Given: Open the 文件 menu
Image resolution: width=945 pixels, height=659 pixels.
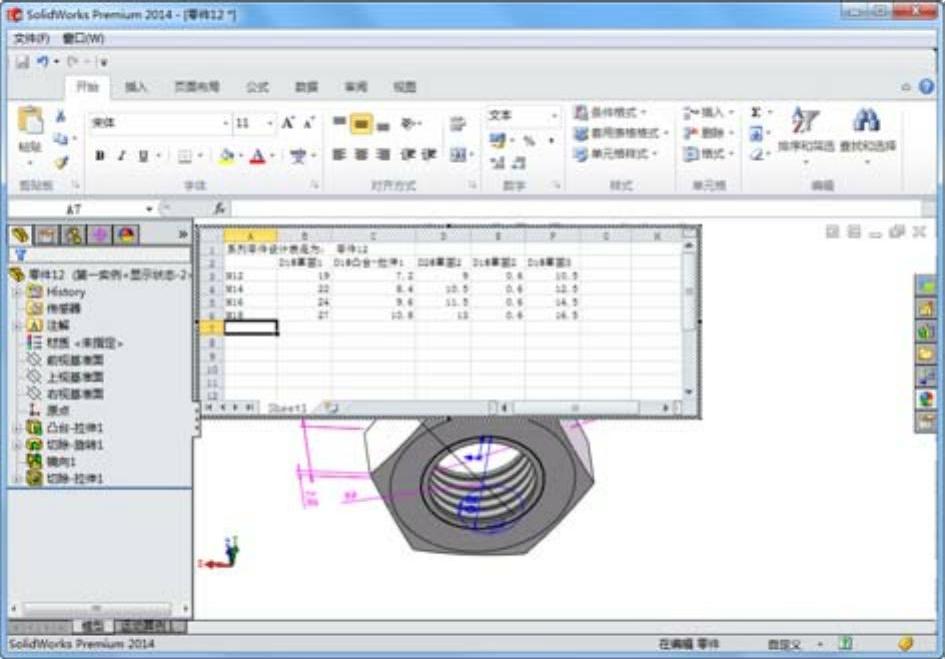Looking at the screenshot, I should [x=31, y=39].
